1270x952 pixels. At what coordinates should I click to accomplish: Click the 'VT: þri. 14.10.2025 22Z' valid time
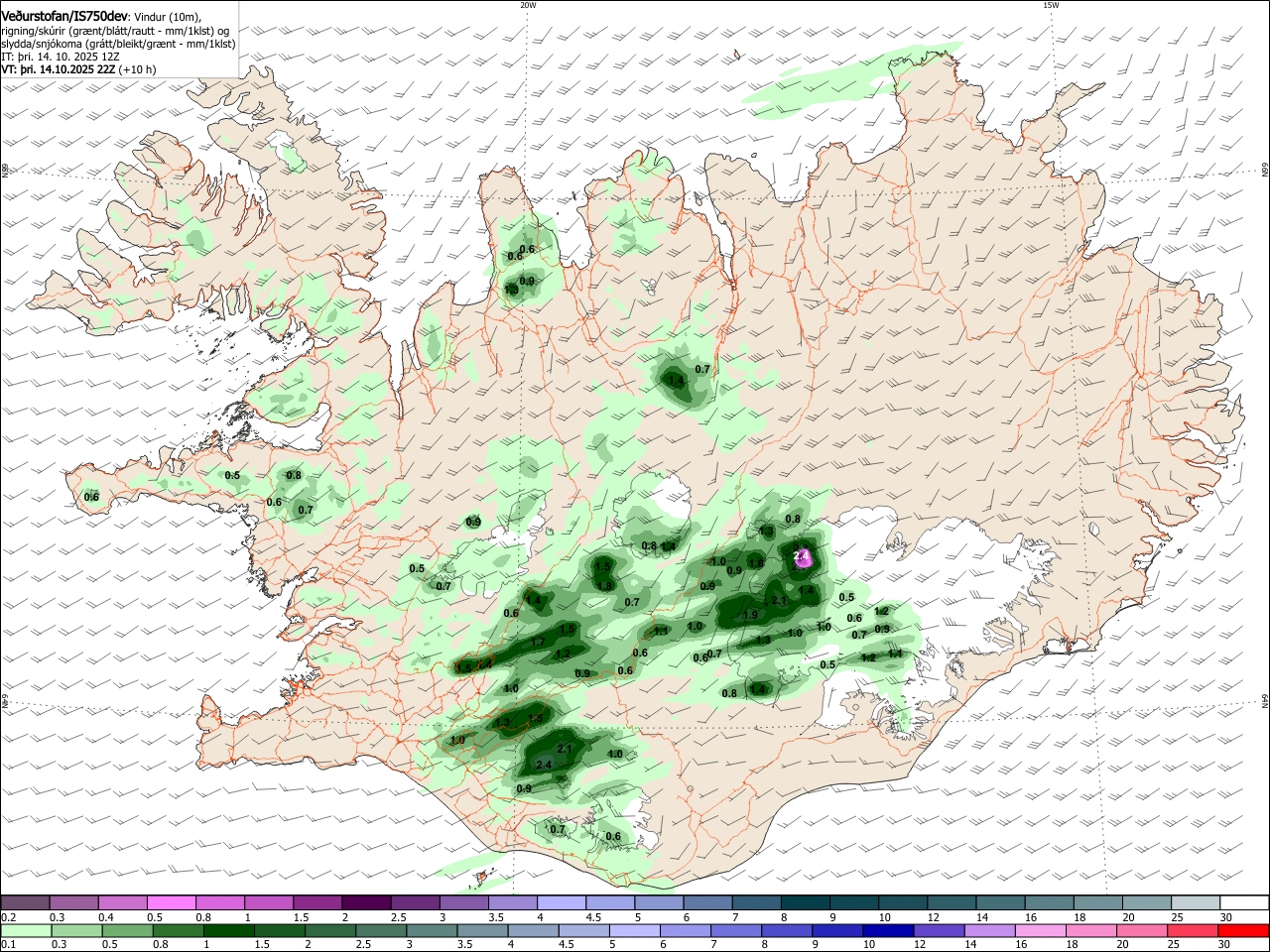(59, 70)
